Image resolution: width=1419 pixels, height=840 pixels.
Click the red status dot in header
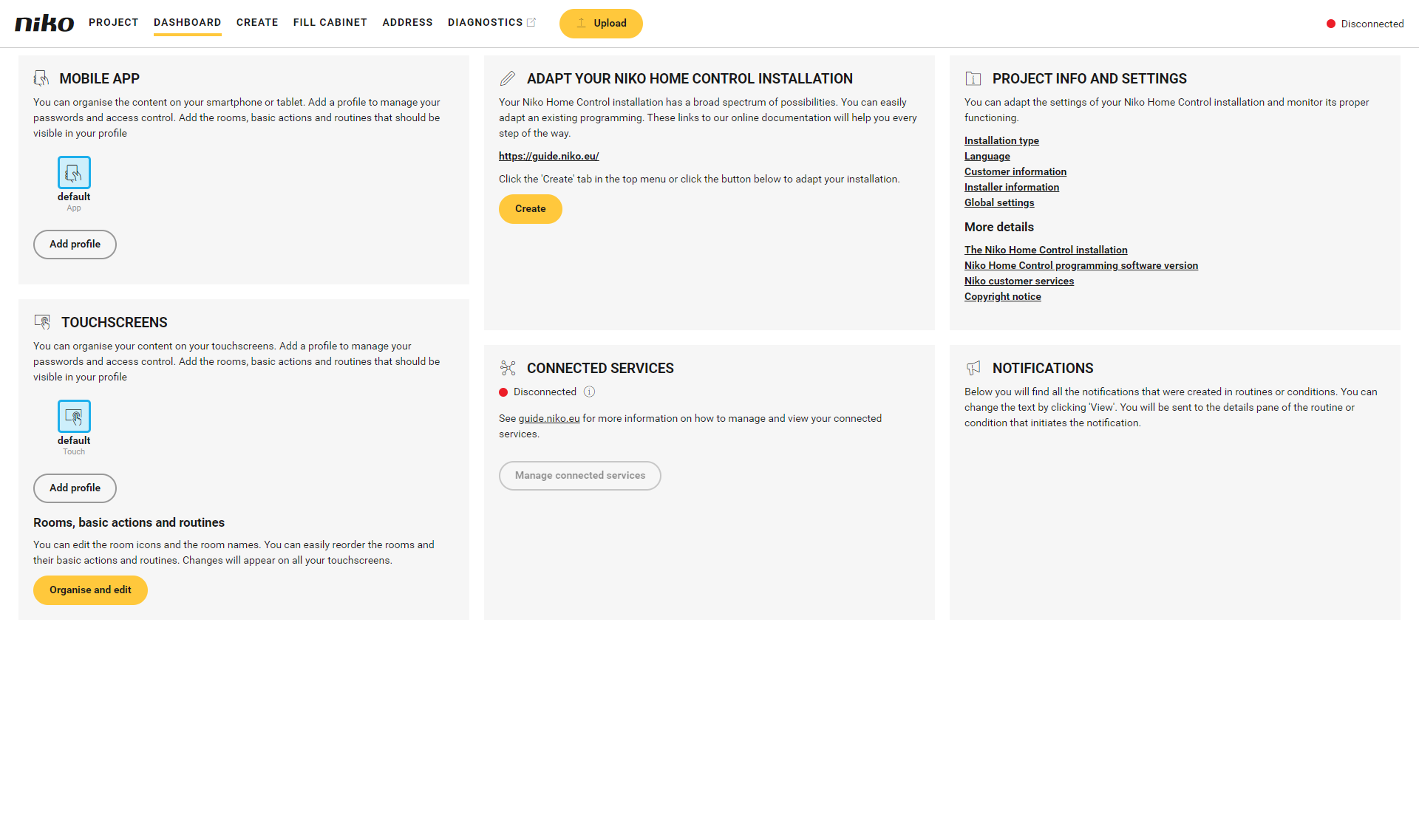tap(1331, 24)
